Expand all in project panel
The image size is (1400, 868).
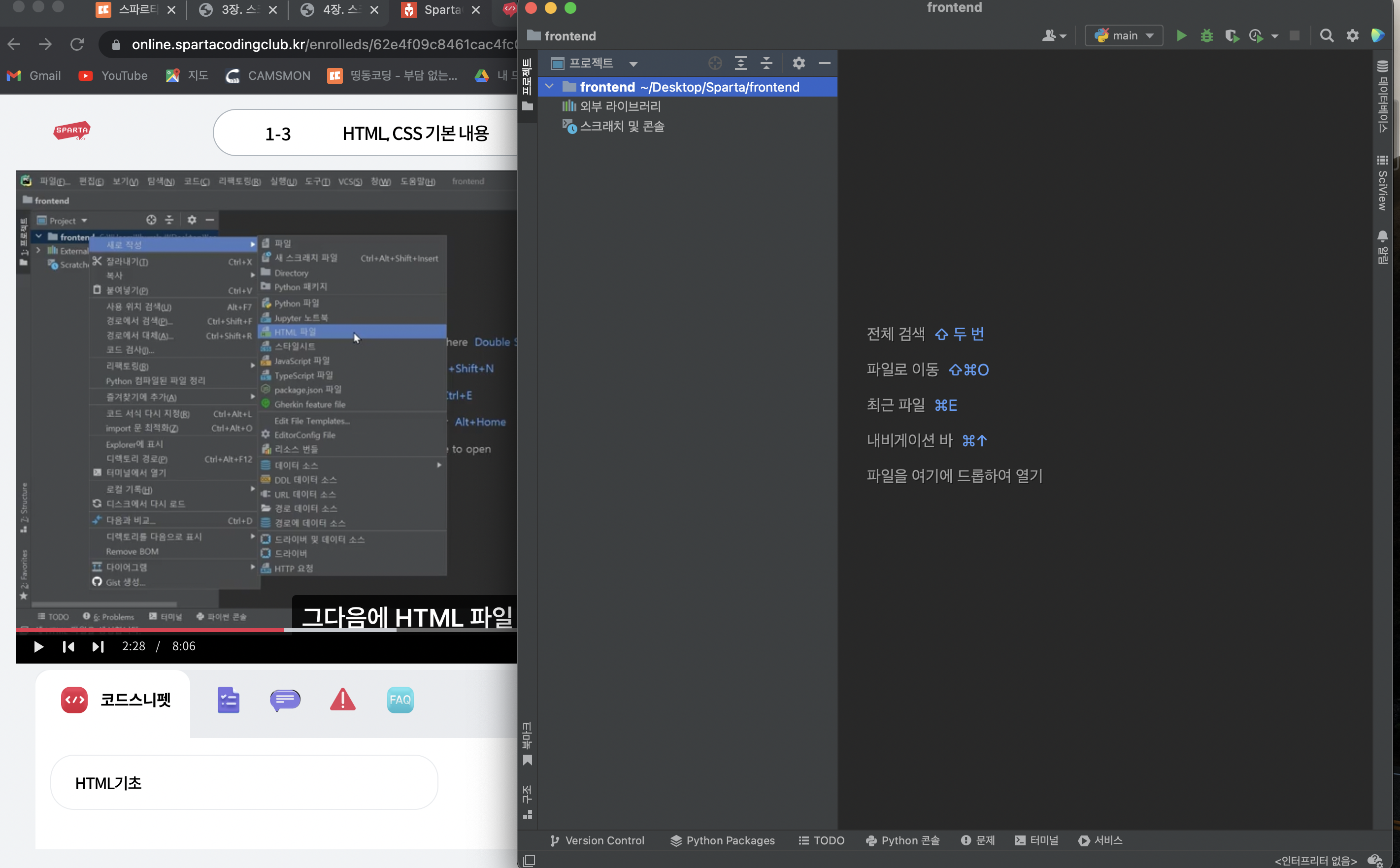(x=740, y=63)
